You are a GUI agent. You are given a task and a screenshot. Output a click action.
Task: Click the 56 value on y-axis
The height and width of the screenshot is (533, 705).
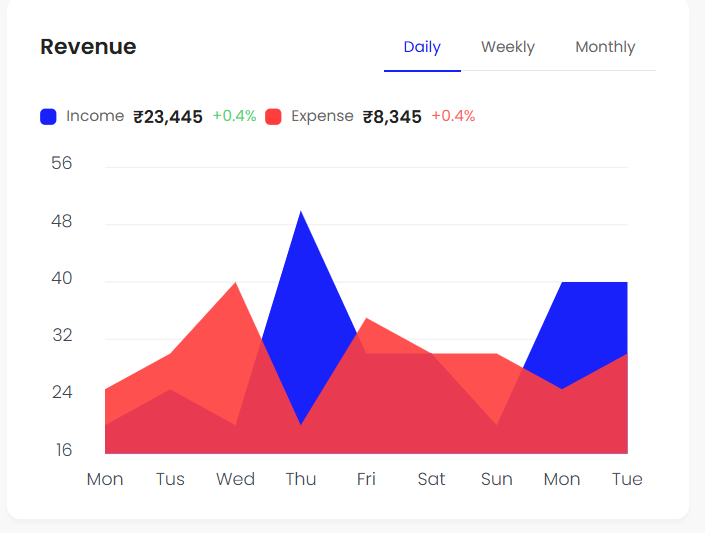tap(62, 164)
